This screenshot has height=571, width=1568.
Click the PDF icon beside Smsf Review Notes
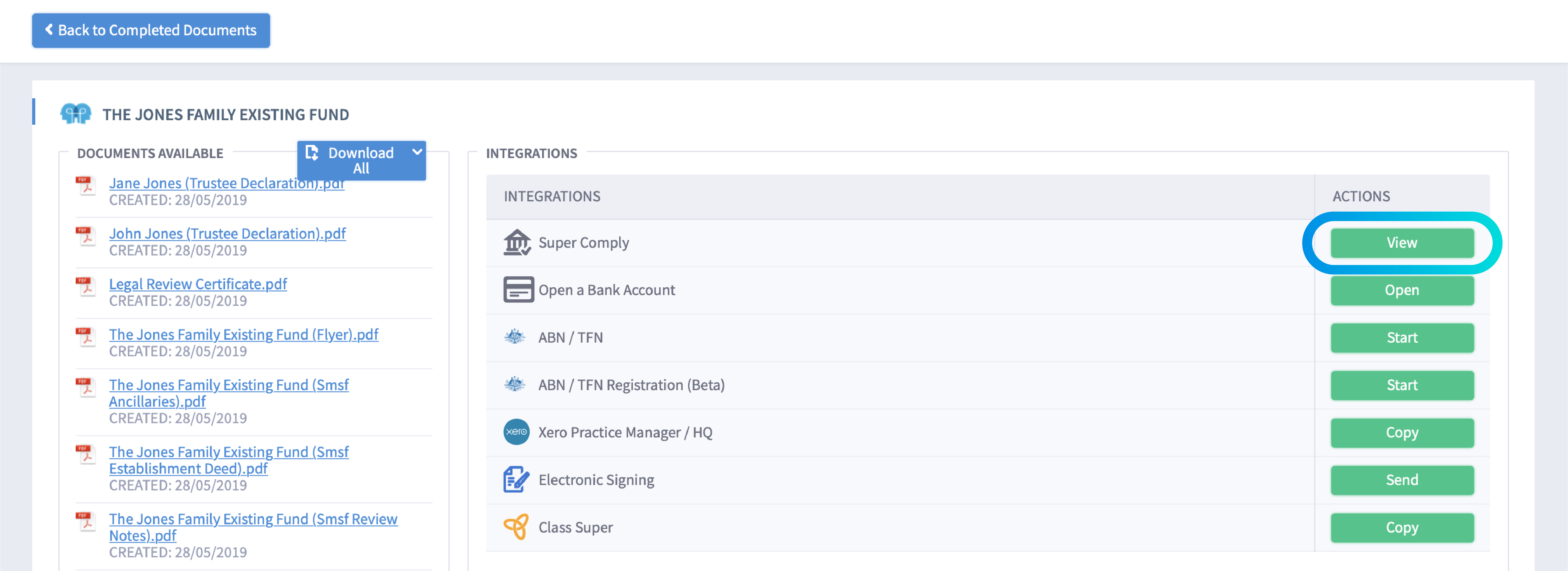86,522
